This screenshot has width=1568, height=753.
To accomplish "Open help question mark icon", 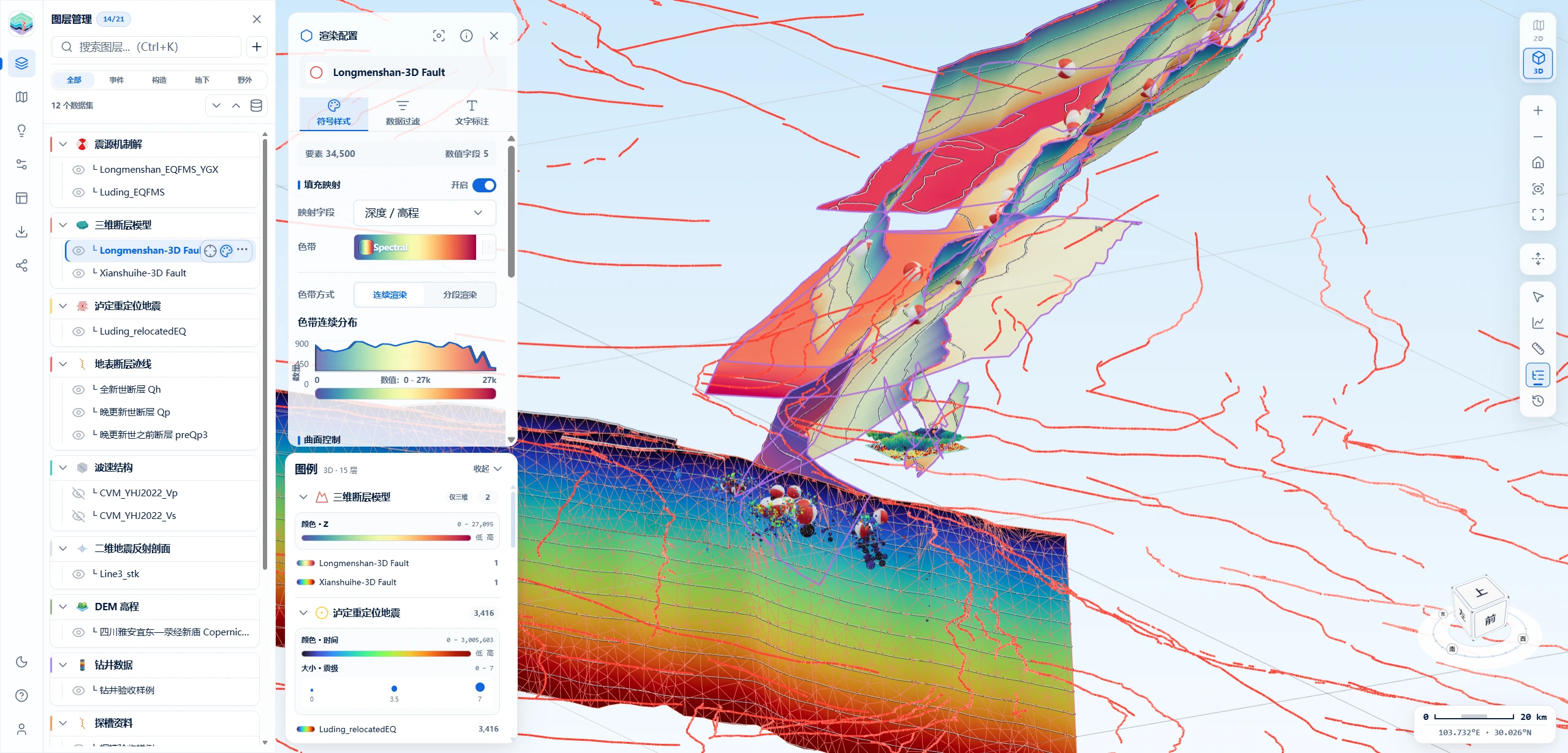I will tap(21, 695).
